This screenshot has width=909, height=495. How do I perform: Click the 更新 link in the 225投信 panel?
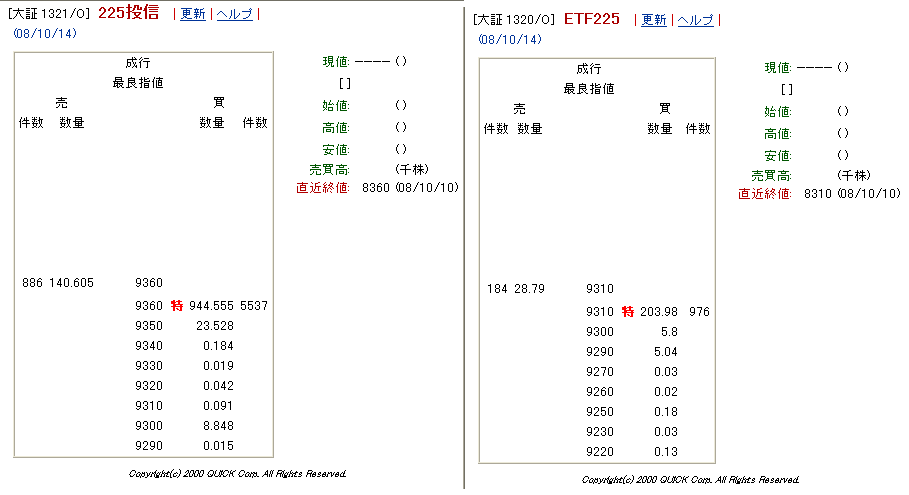point(192,14)
